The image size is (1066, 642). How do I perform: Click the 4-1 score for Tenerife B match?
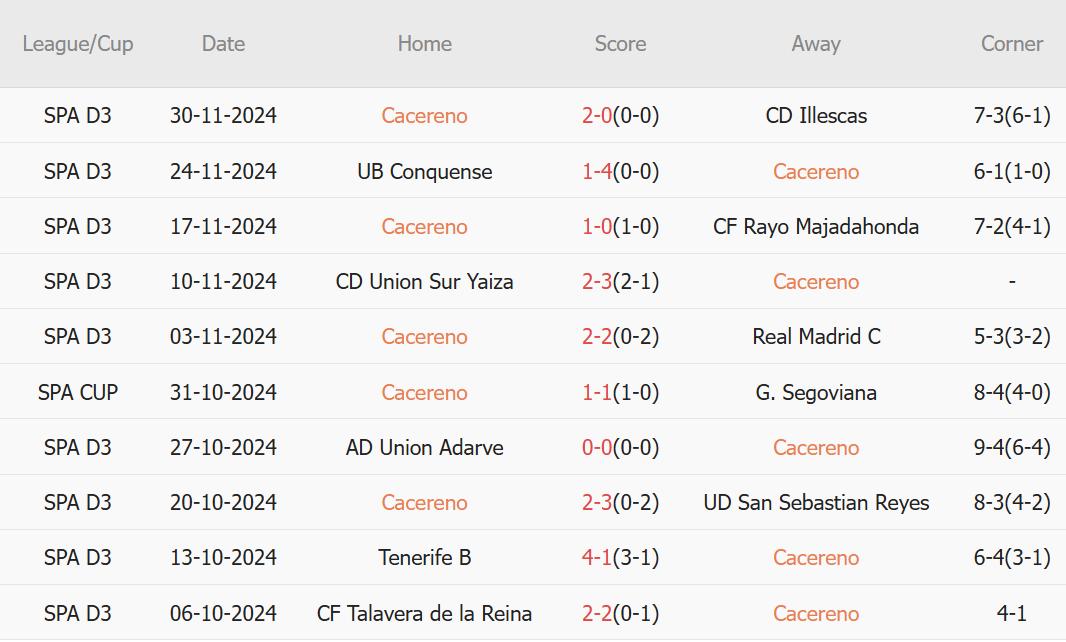tap(597, 558)
